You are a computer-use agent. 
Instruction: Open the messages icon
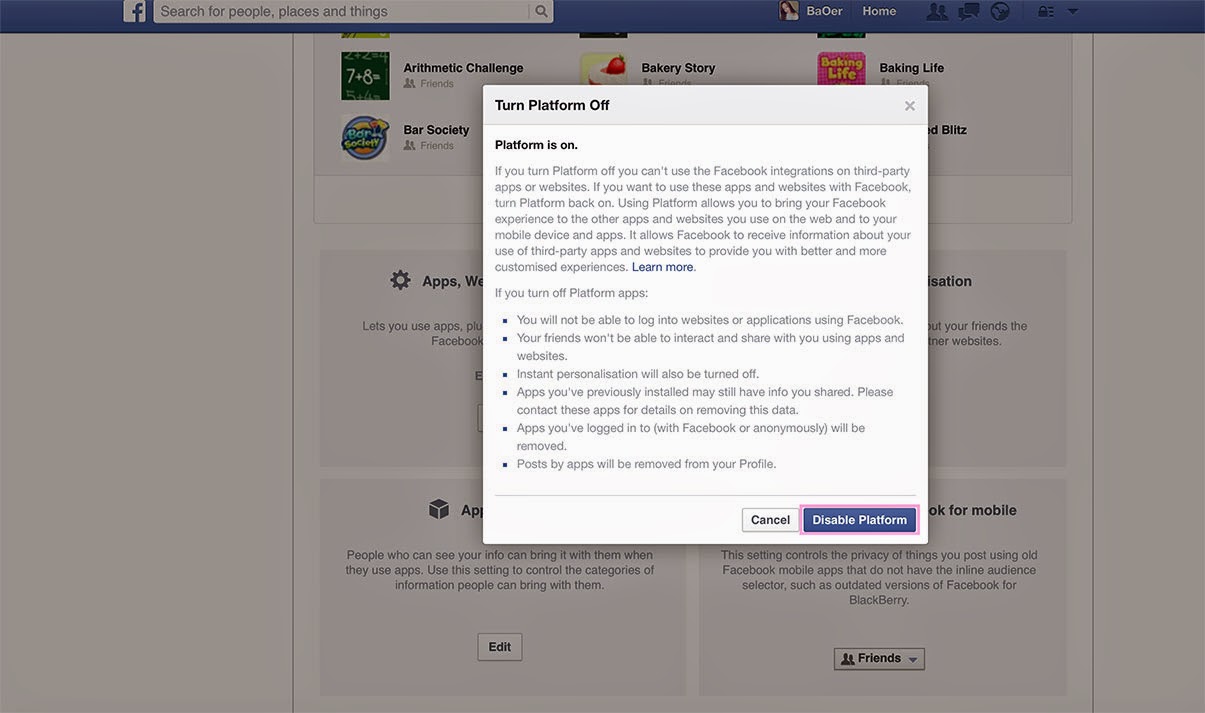[x=968, y=11]
